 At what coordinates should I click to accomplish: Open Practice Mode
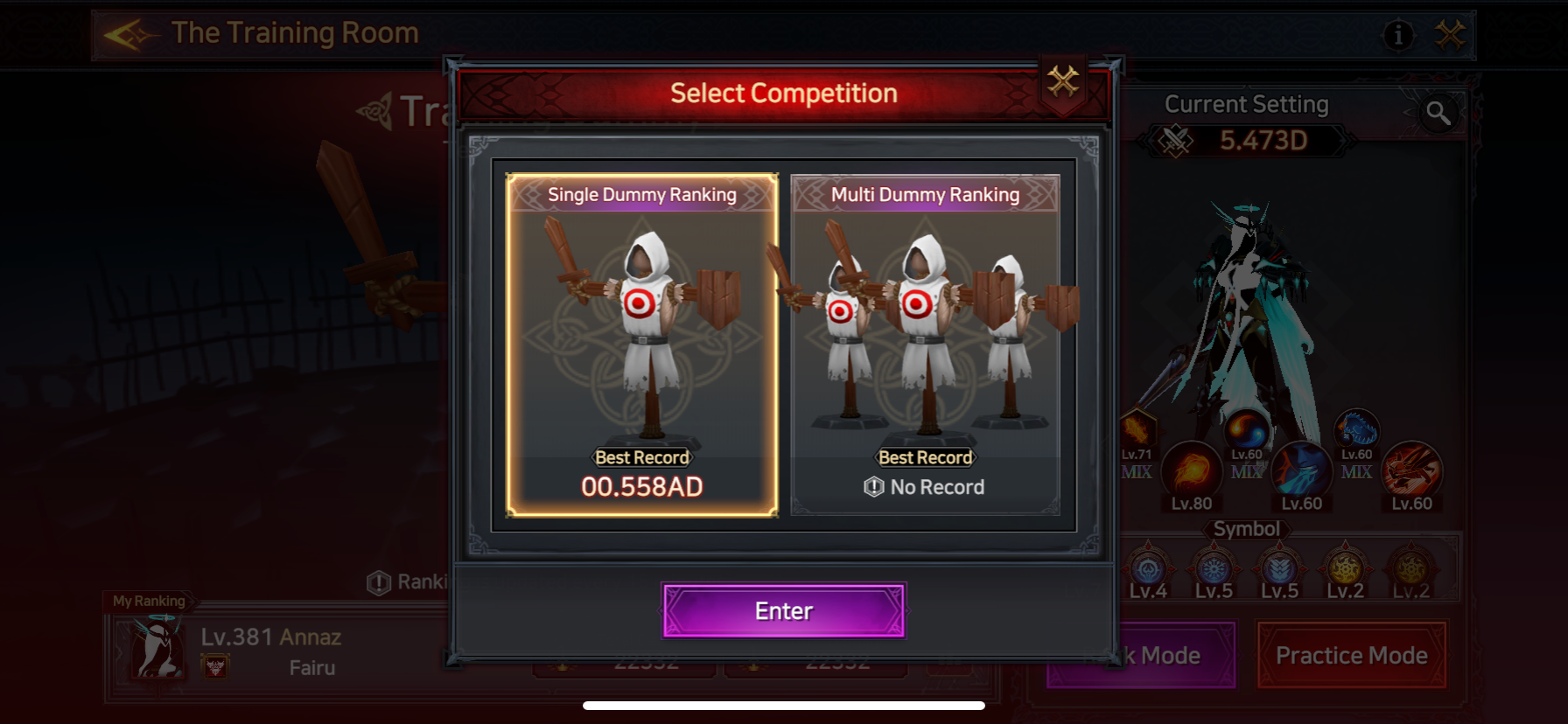point(1351,655)
